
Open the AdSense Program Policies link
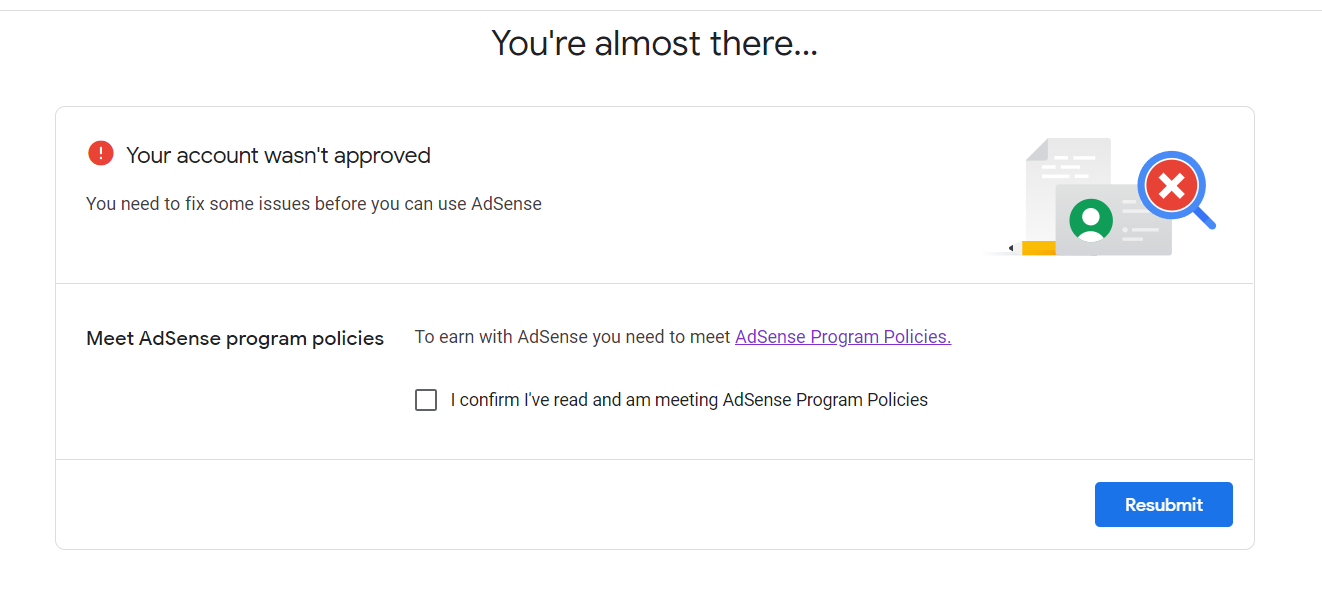coord(843,337)
